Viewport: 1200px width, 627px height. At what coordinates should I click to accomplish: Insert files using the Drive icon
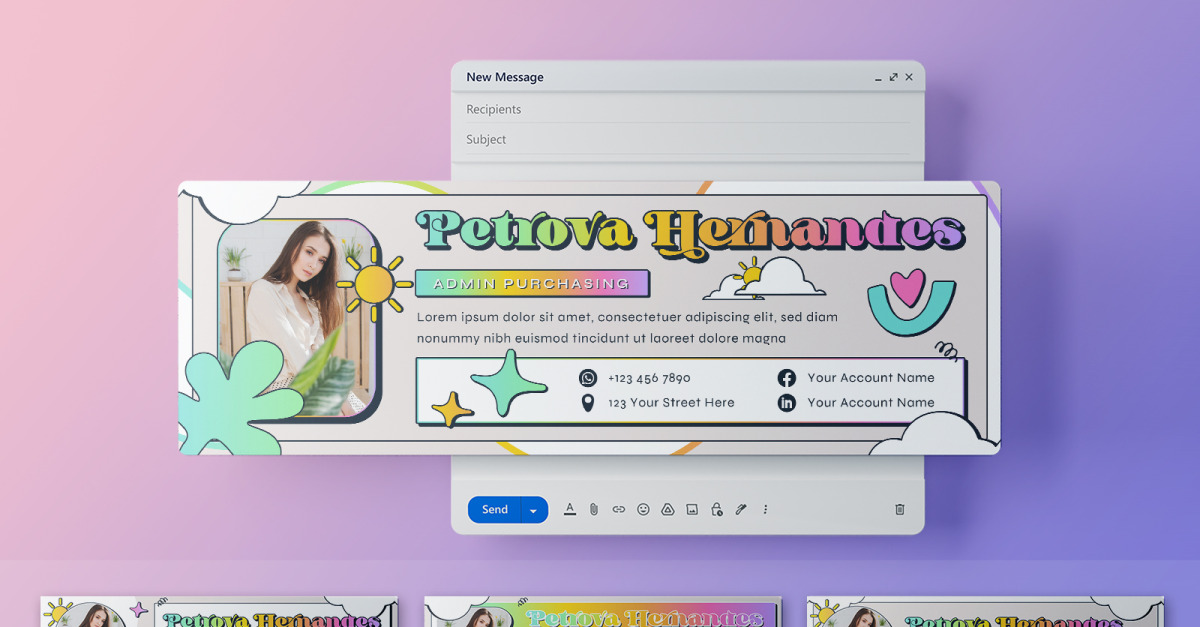coord(668,509)
